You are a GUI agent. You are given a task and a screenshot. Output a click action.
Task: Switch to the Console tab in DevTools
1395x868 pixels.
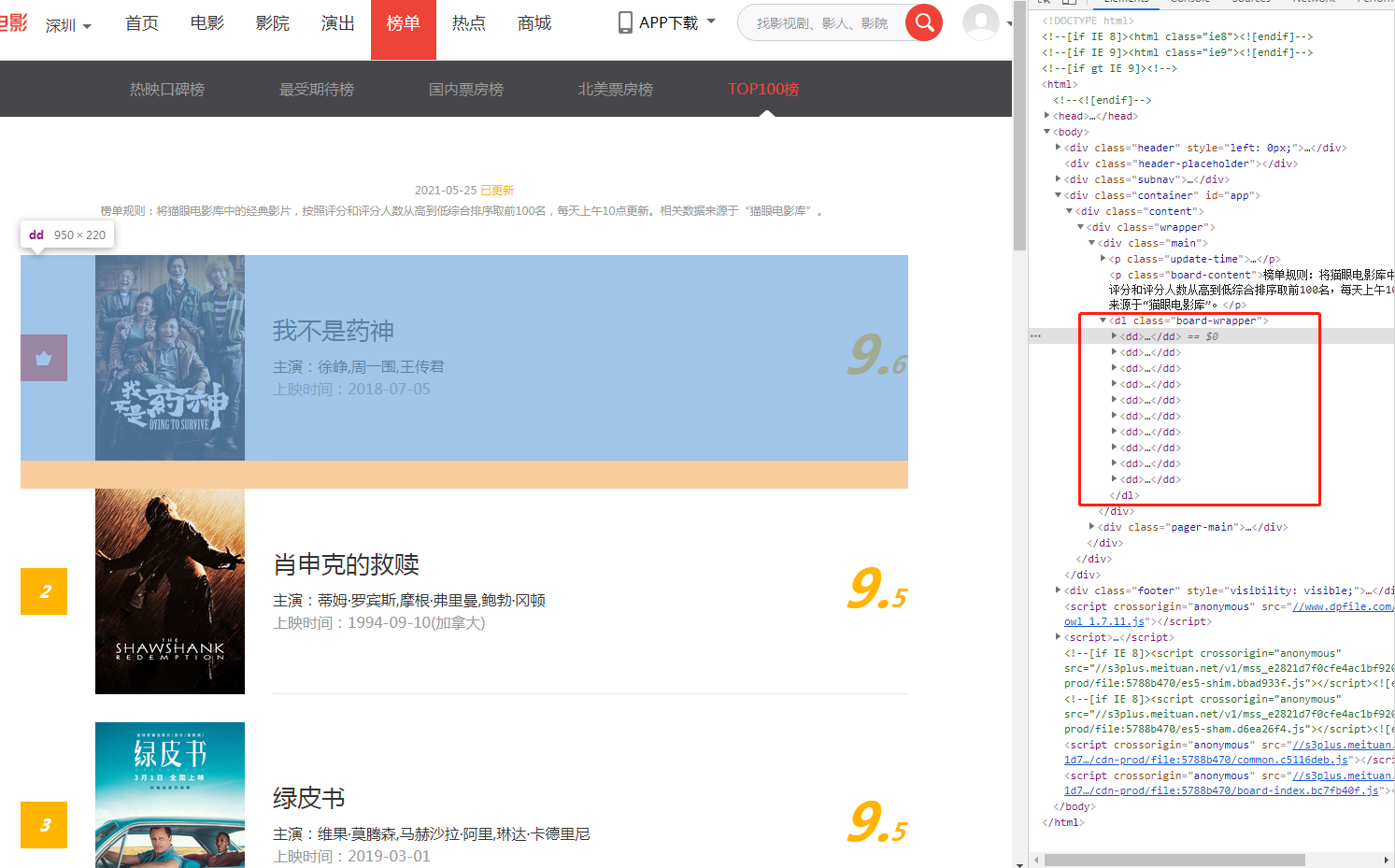point(1189,3)
